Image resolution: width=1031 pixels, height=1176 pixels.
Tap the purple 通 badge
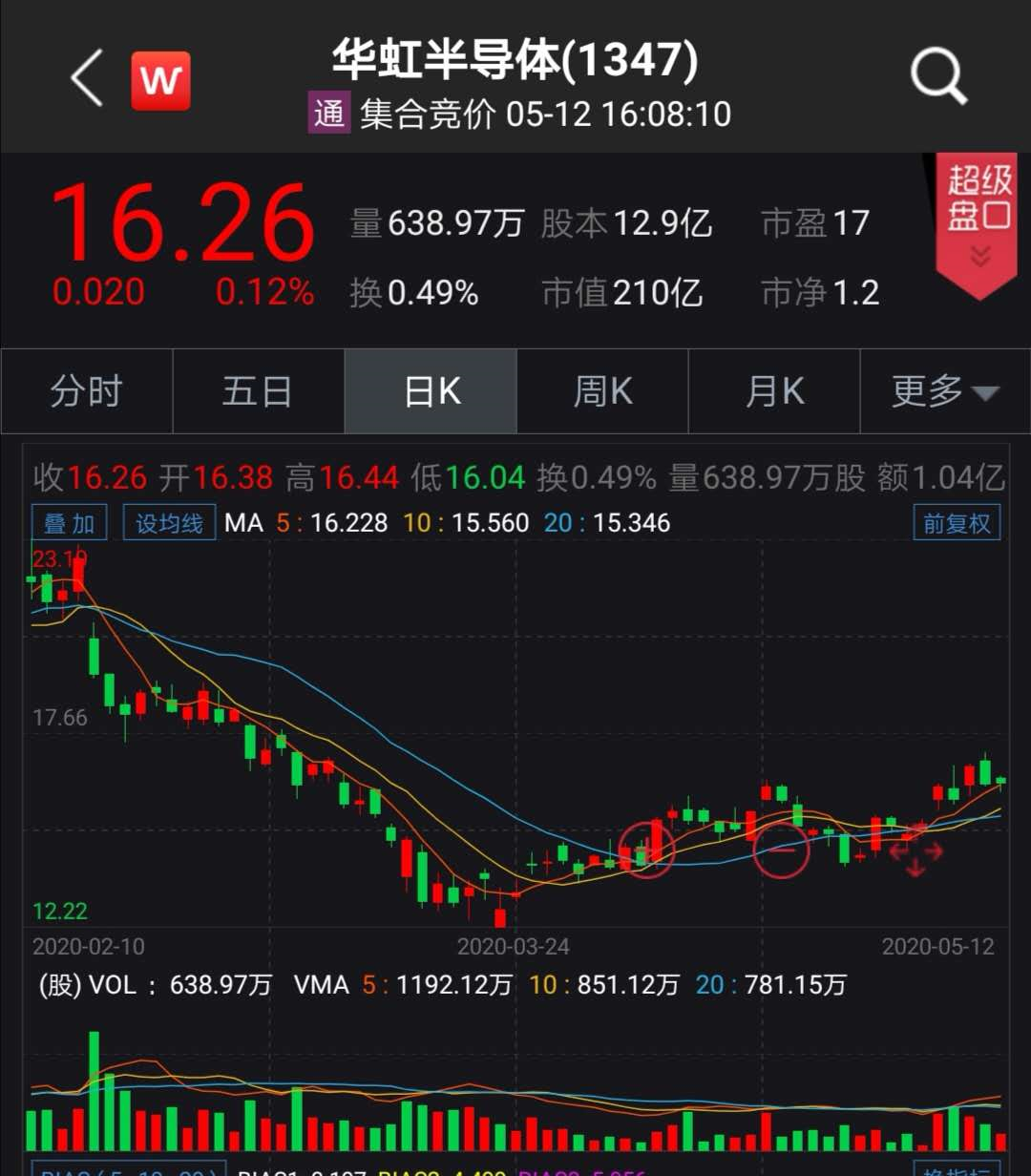point(328,114)
